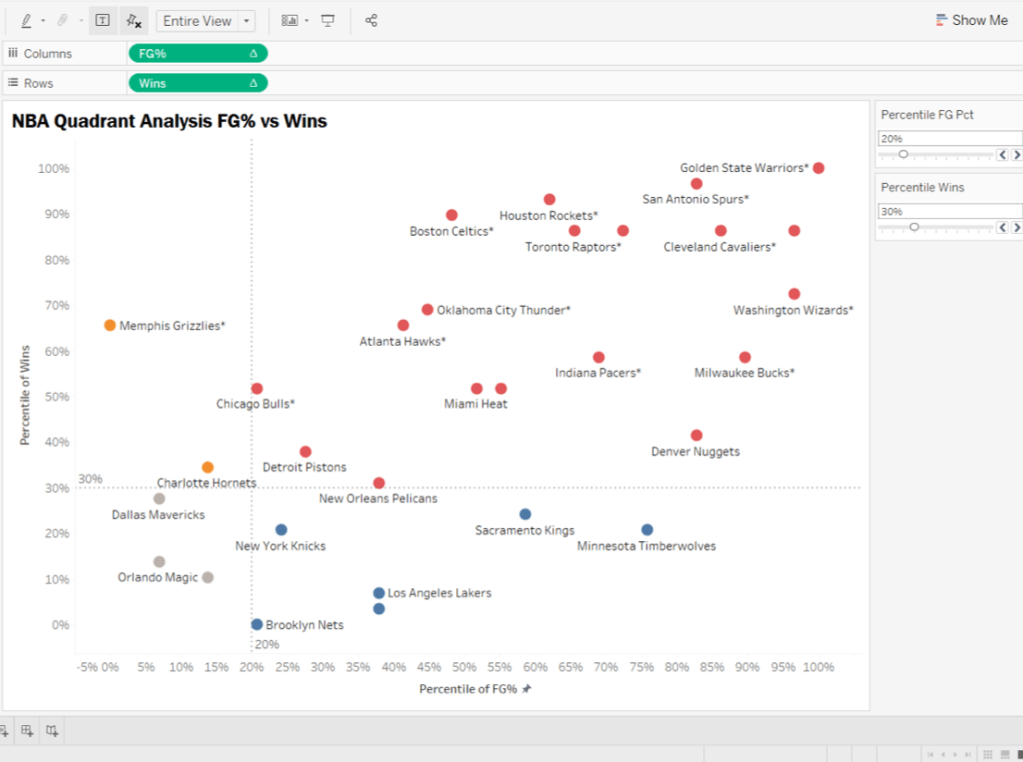1023x762 pixels.
Task: Click the share icon
Action: click(370, 20)
